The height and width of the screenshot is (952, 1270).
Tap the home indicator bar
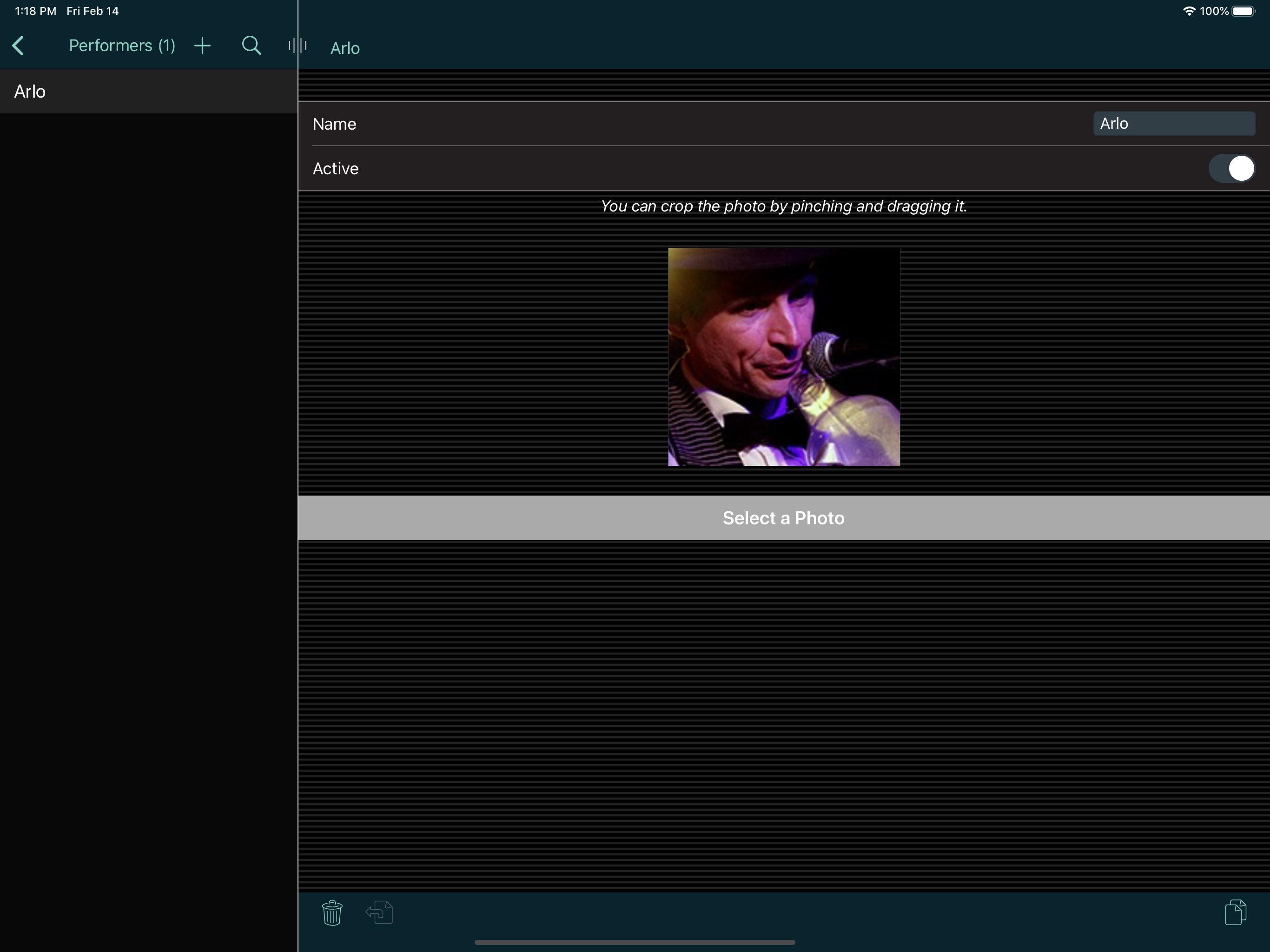click(635, 942)
